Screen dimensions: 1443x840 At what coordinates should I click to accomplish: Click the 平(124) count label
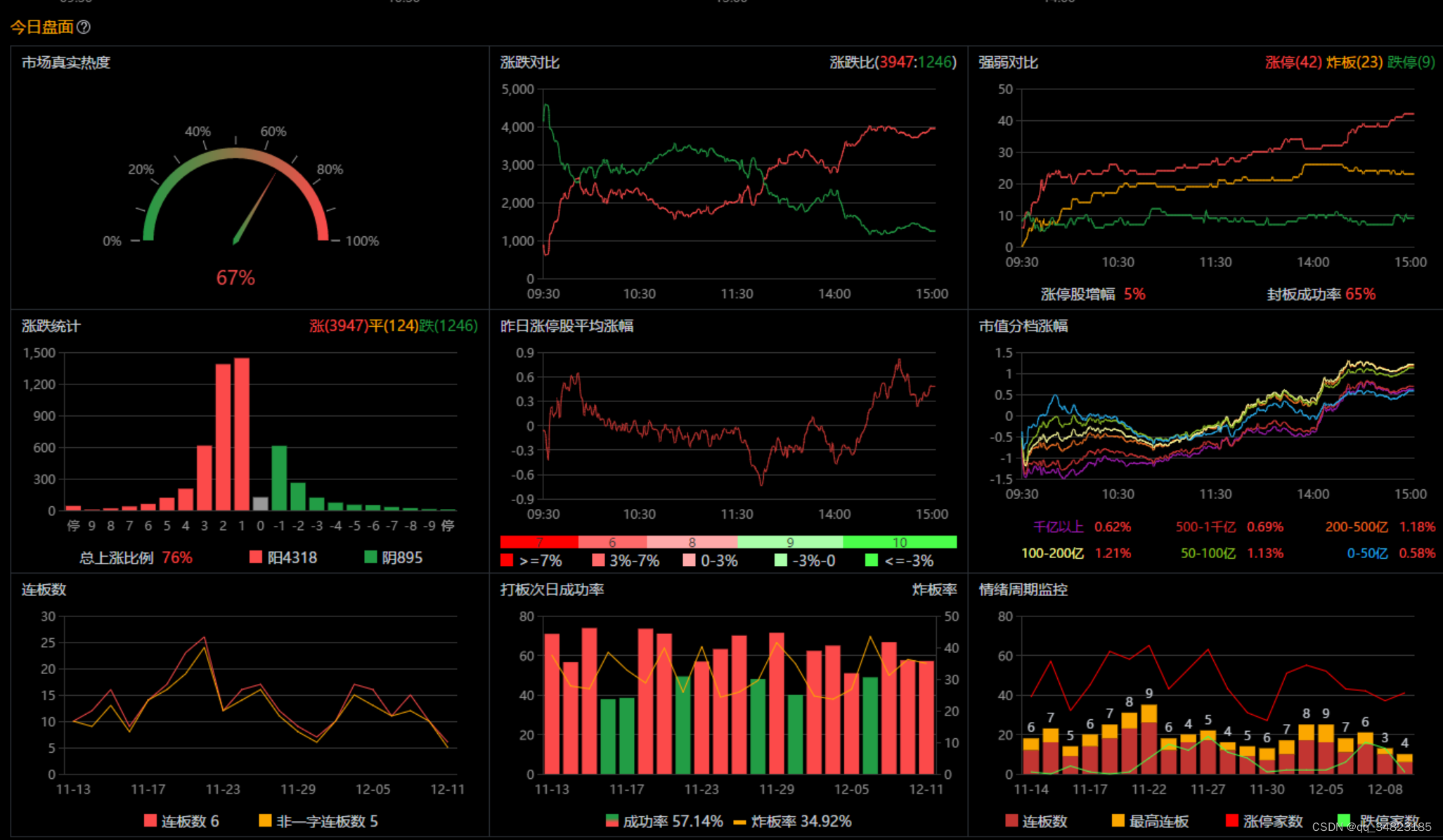[x=394, y=325]
